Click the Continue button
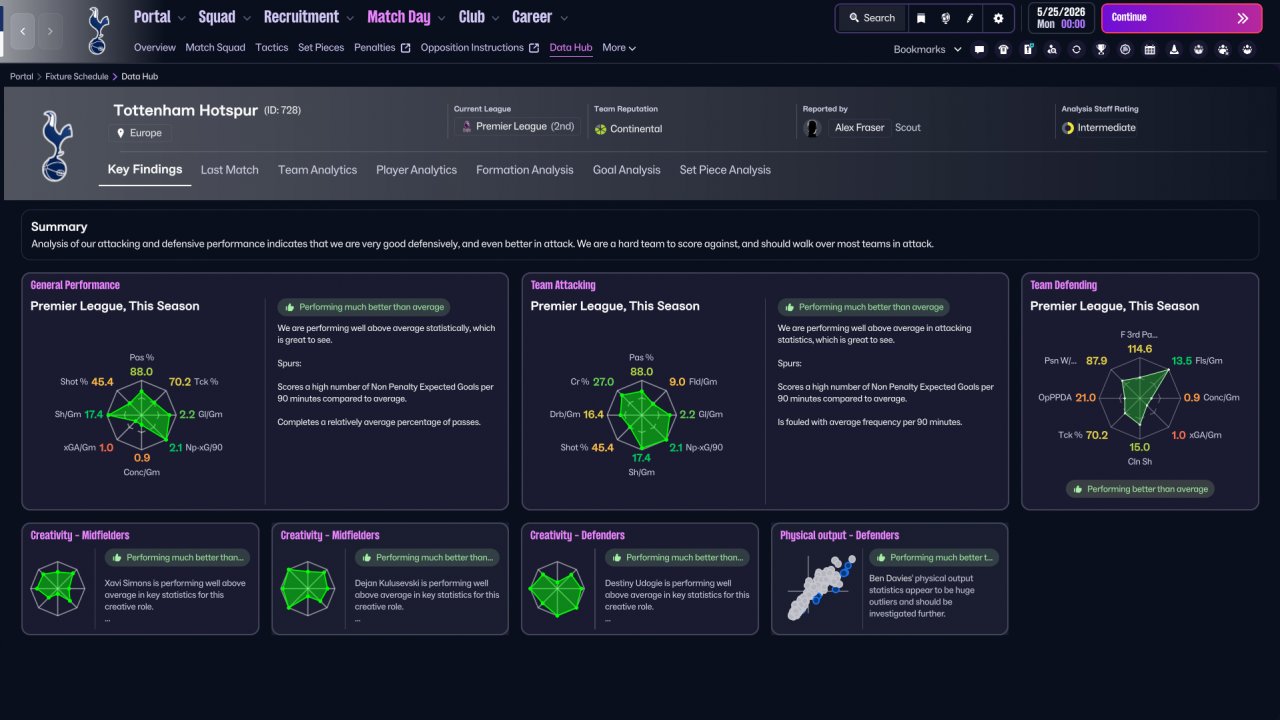1280x720 pixels. click(1182, 18)
